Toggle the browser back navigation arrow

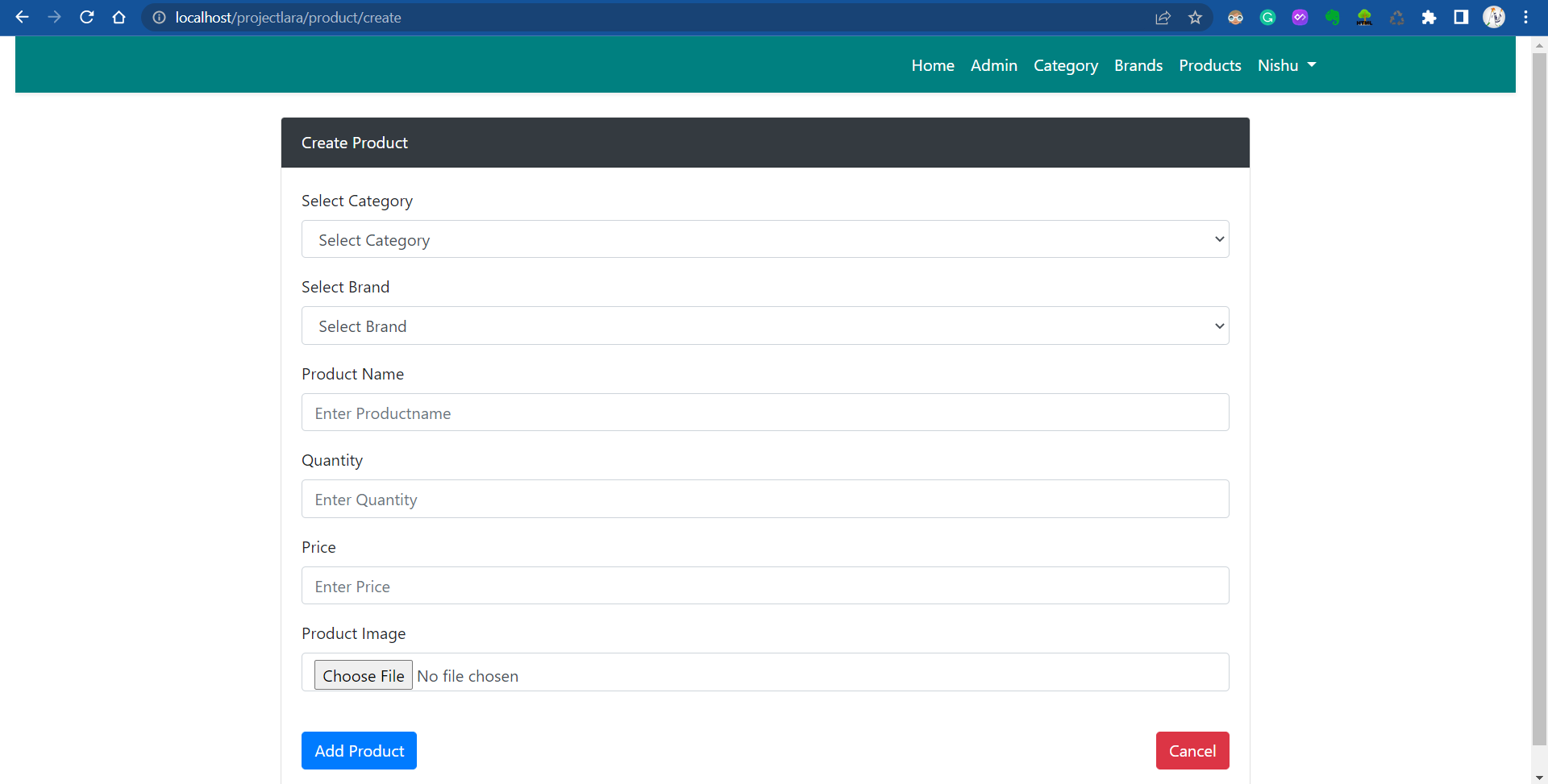tap(22, 17)
